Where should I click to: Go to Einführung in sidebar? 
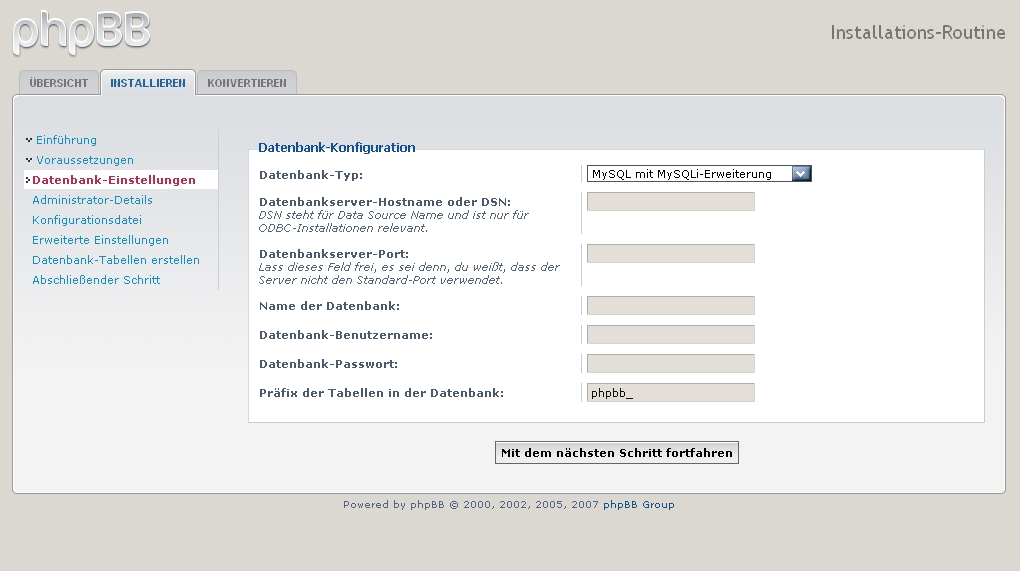pos(66,140)
